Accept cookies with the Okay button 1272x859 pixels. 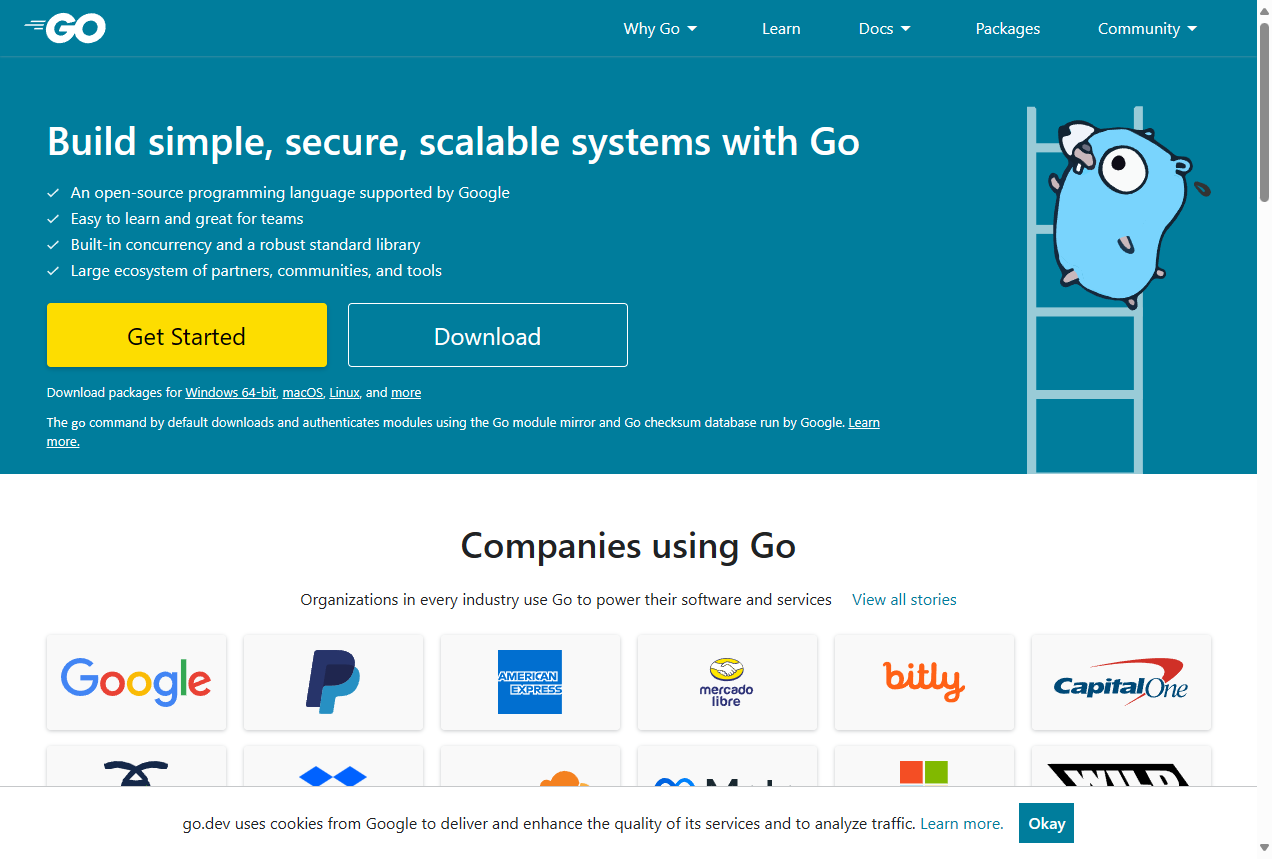(1046, 823)
